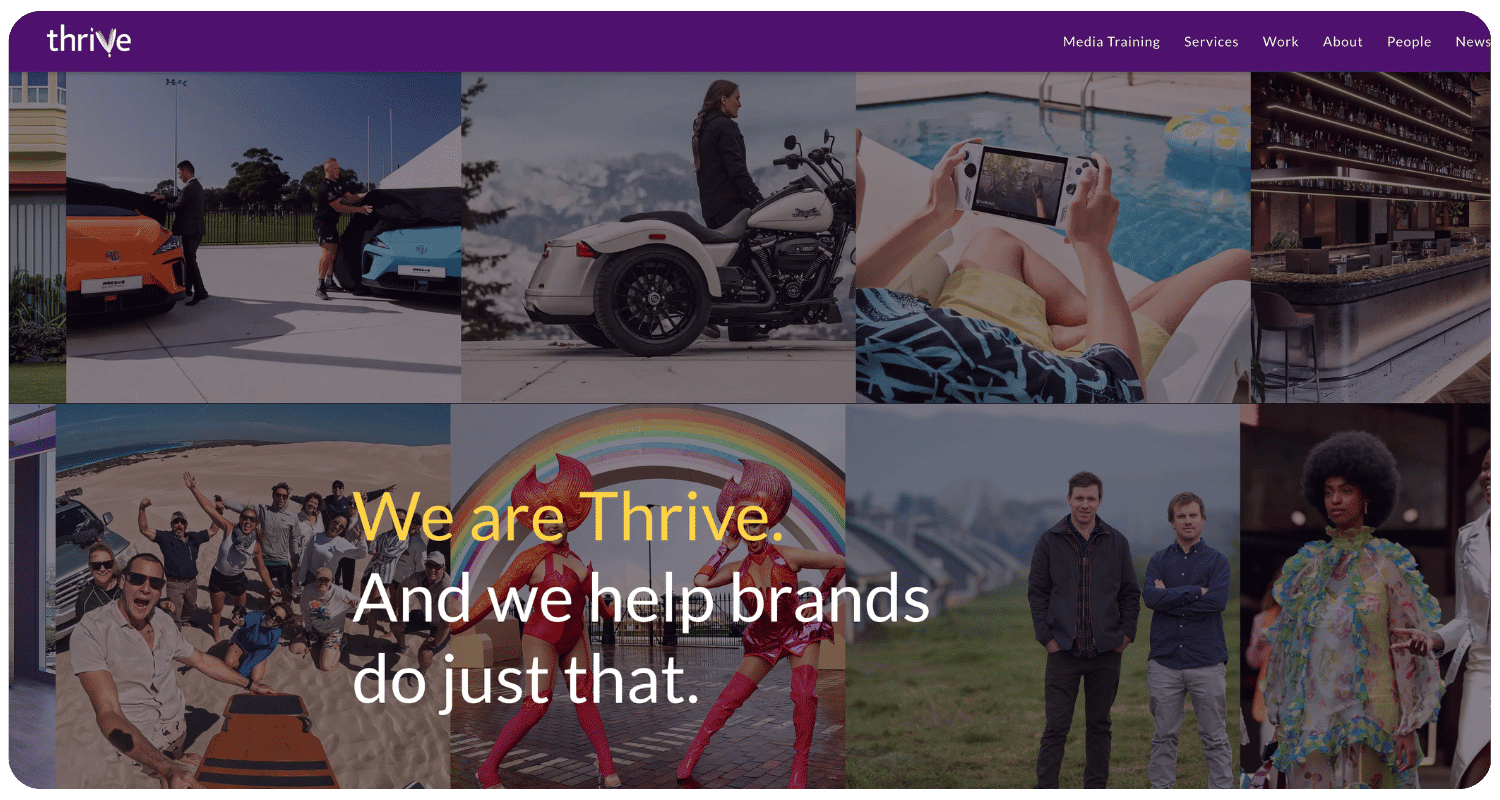Open the white three-wheel motorcycle image

click(658, 237)
